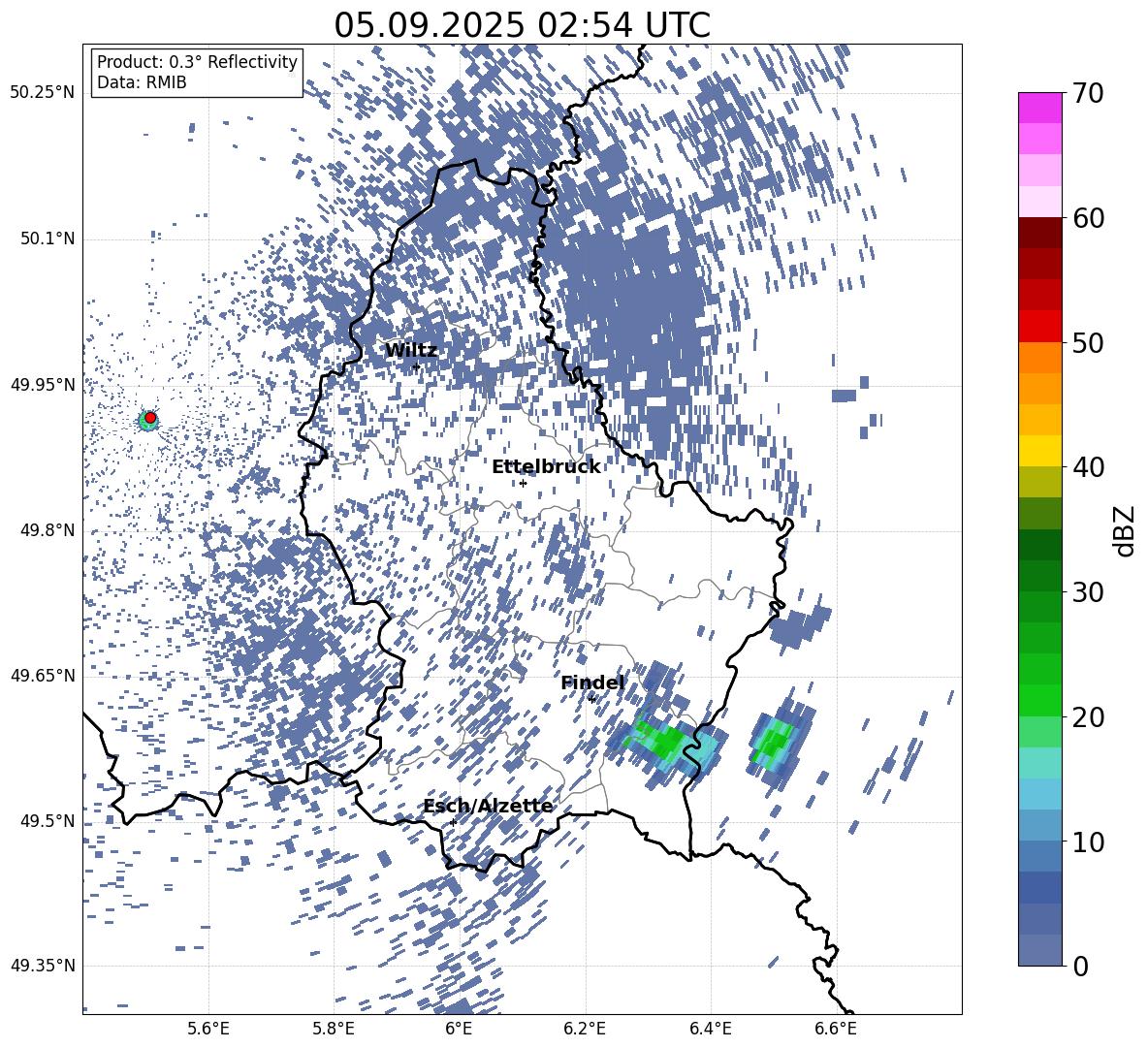1148x1048 pixels.
Task: Click the dark green swatch below 35 dBZ
Action: click(1039, 545)
